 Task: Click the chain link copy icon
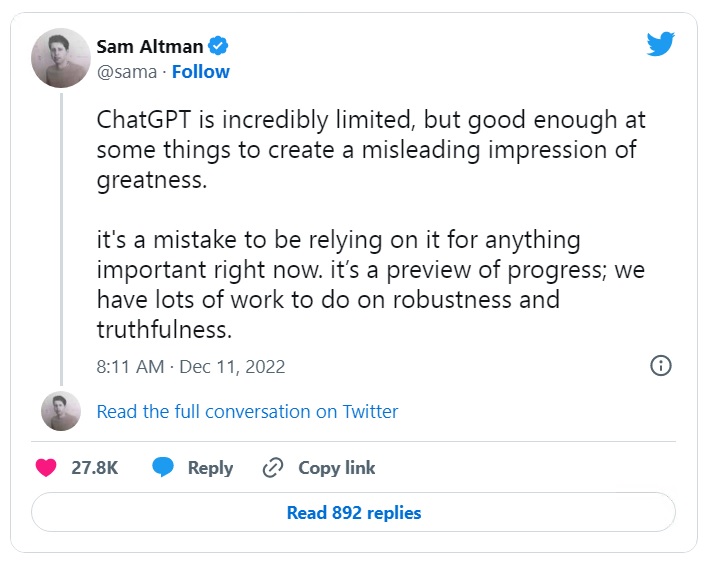coord(273,468)
